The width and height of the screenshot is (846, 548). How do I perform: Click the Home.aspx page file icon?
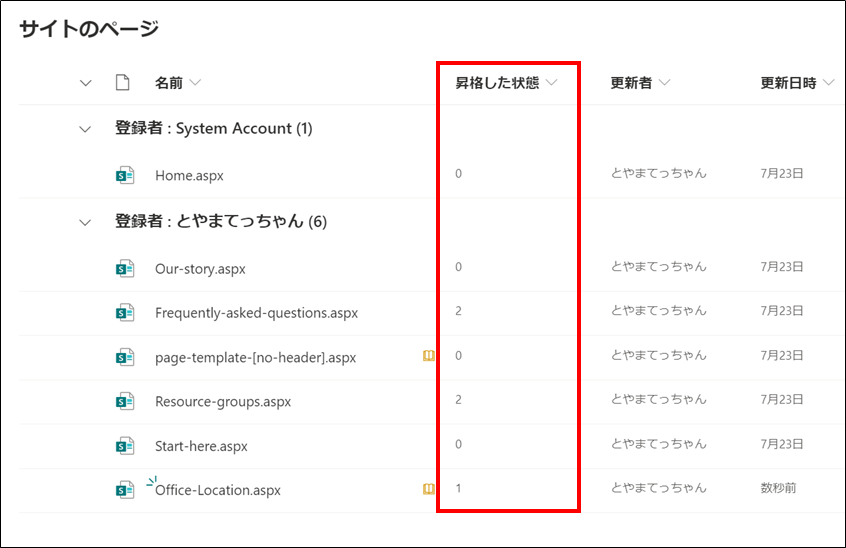[x=125, y=175]
